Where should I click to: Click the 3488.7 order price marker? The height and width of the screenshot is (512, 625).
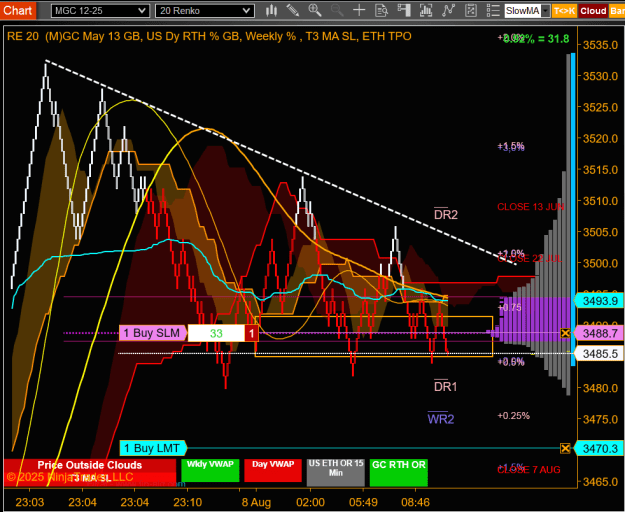pyautogui.click(x=599, y=333)
